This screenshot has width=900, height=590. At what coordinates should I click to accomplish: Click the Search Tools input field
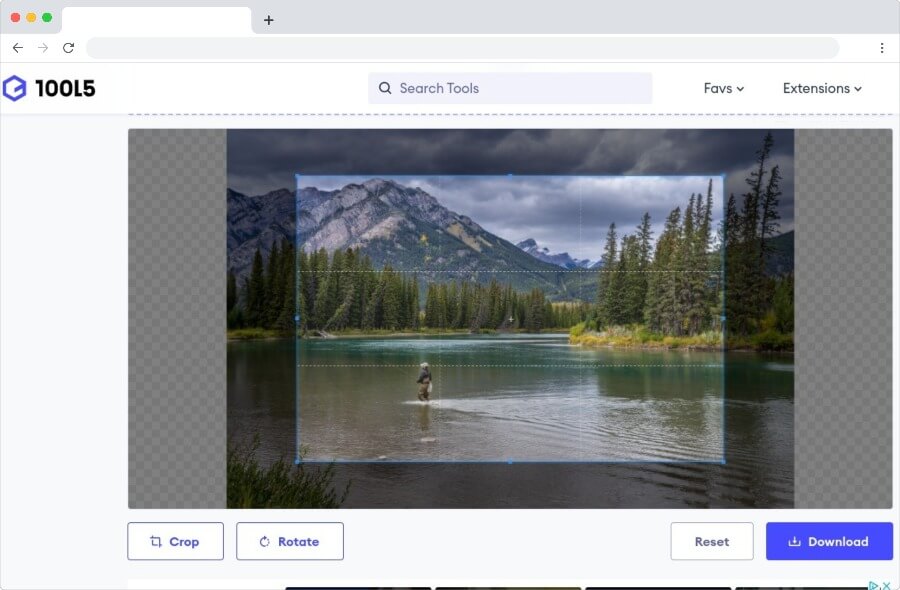[x=510, y=88]
